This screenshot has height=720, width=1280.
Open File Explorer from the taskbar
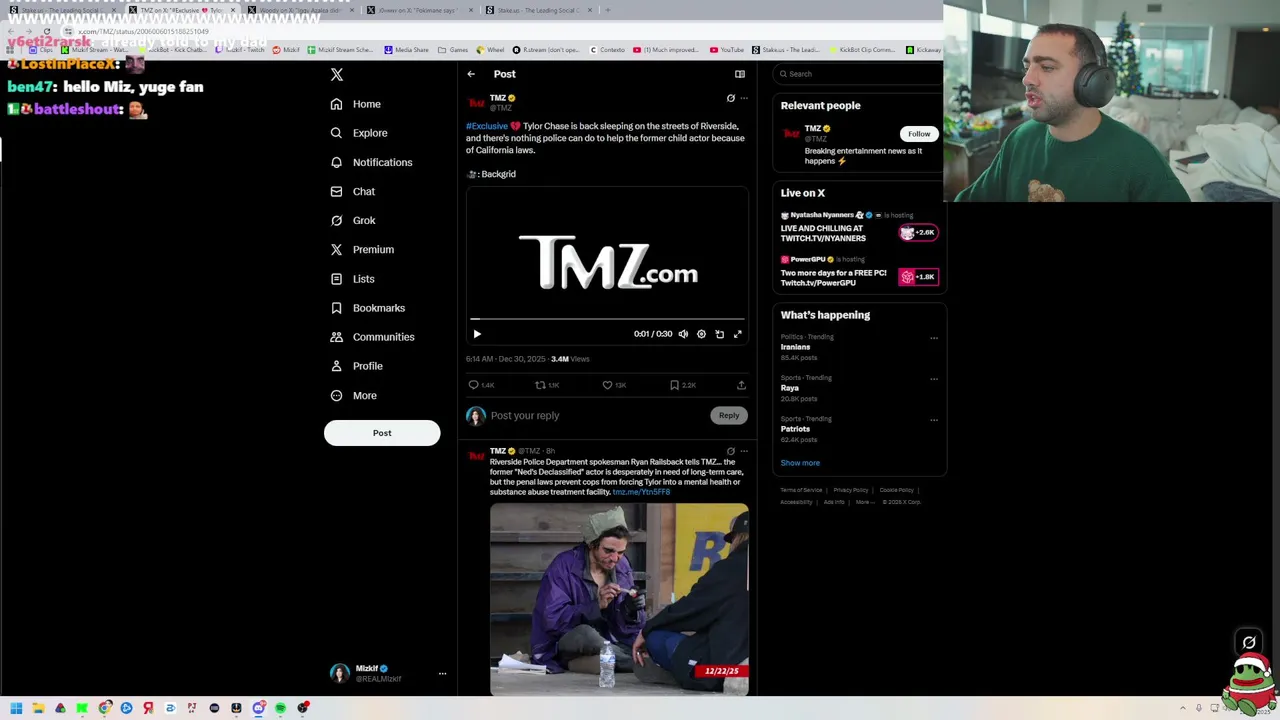tap(38, 708)
